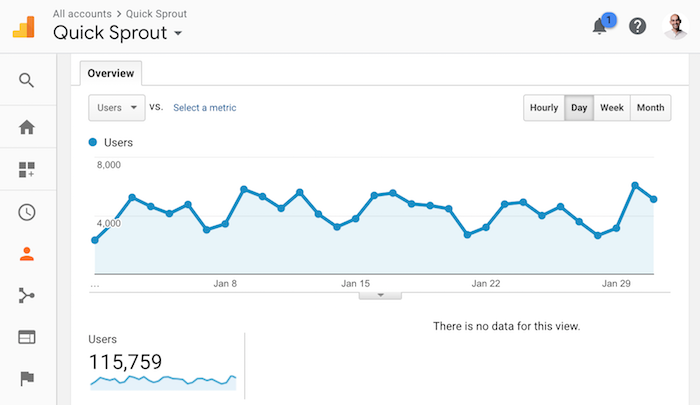Screen dimensions: 700x405
Task: Open Conversions flag icon
Action: (x=27, y=379)
